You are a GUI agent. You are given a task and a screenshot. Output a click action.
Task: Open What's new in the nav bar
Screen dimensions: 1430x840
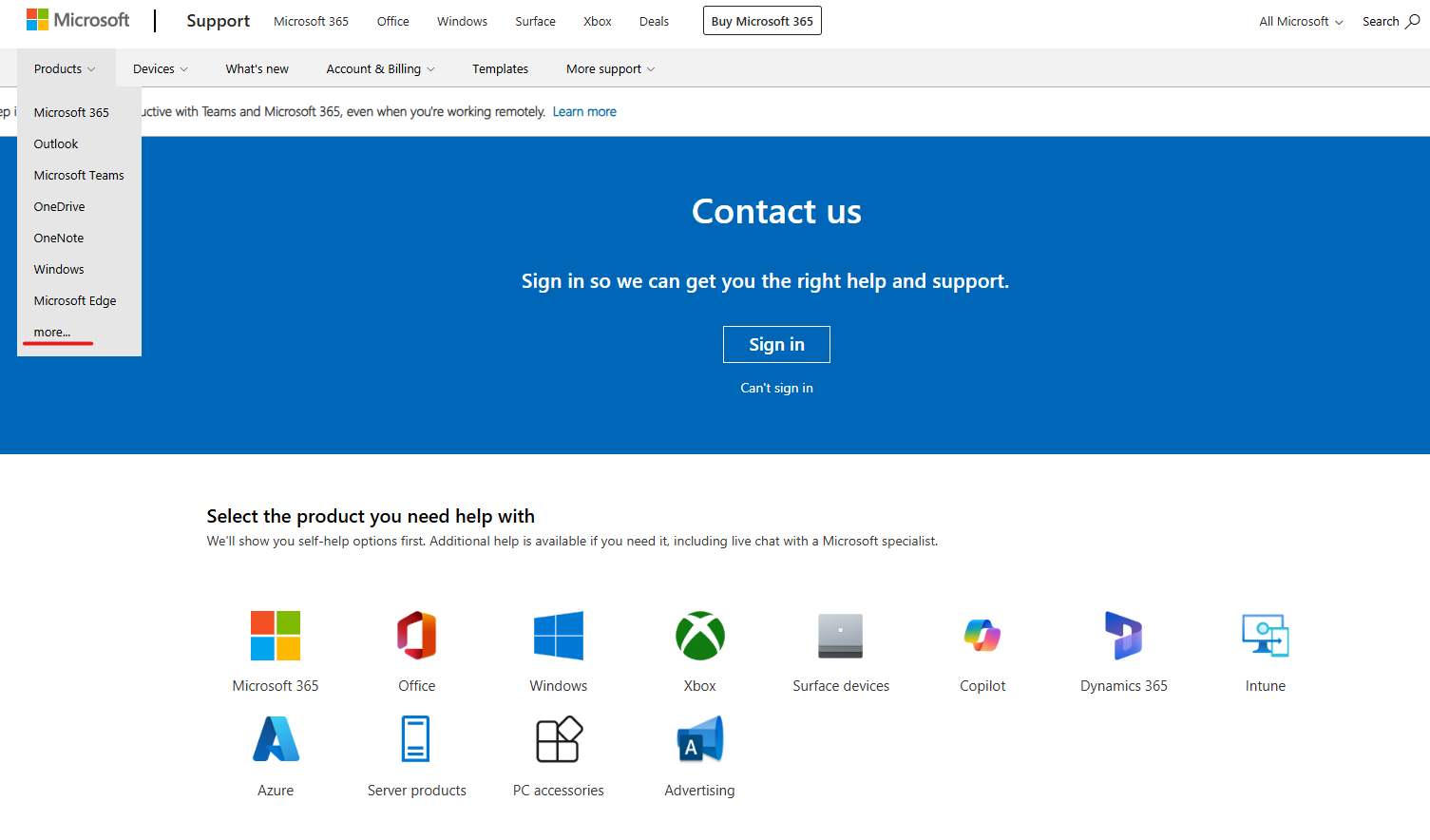point(257,68)
